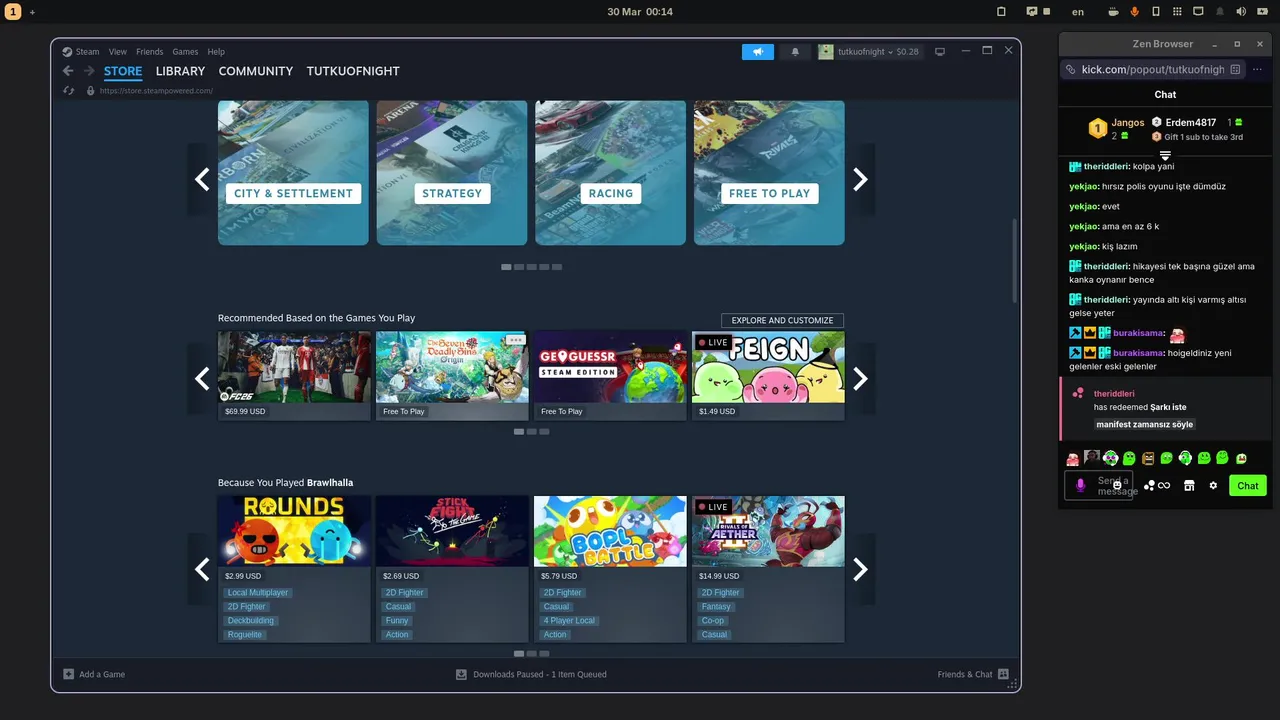Go forward with the Steam forward arrow

tap(89, 71)
